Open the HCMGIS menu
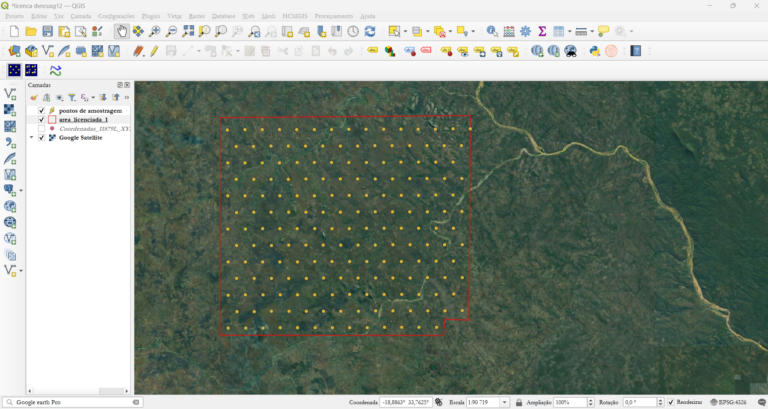The image size is (768, 409). 295,16
